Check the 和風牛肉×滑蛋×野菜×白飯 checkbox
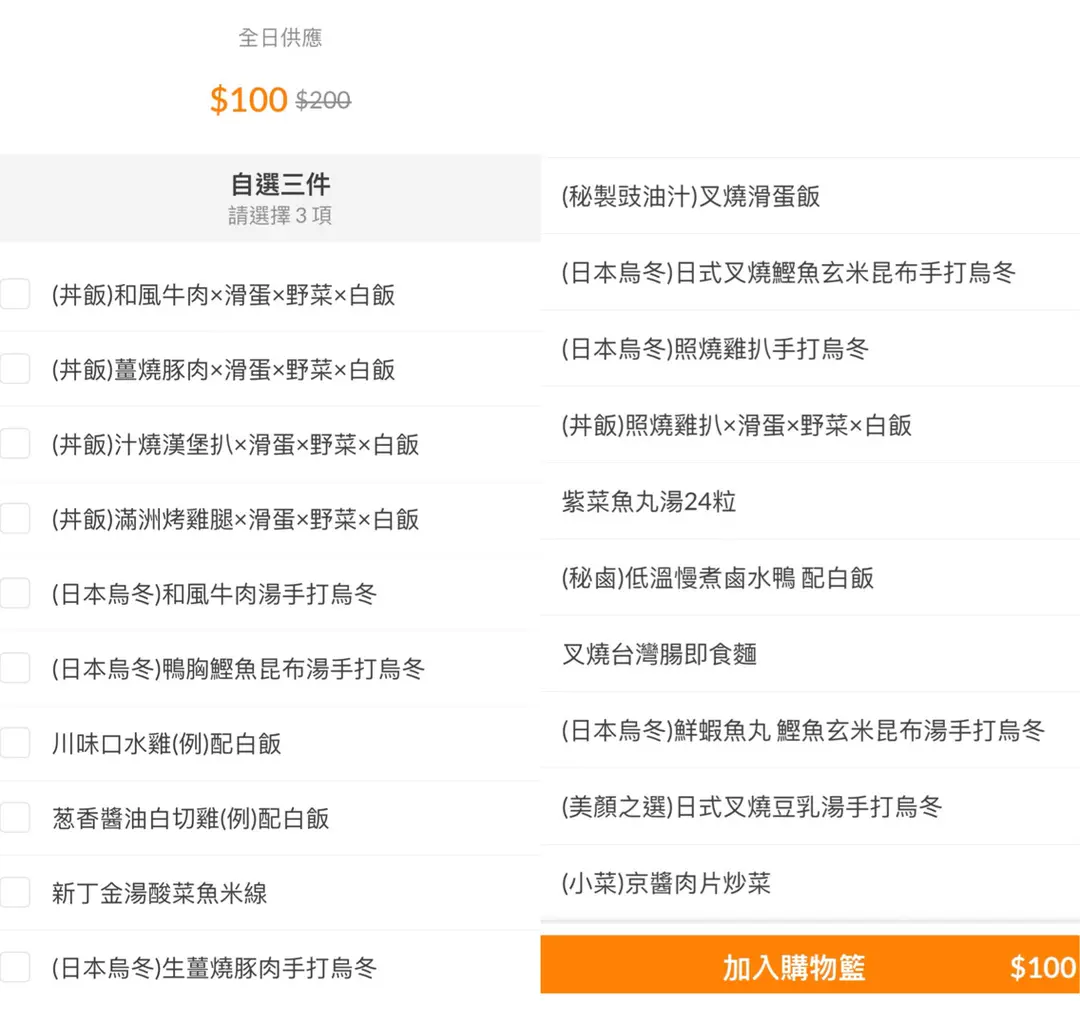Screen dimensions: 1080x1027 [15, 295]
